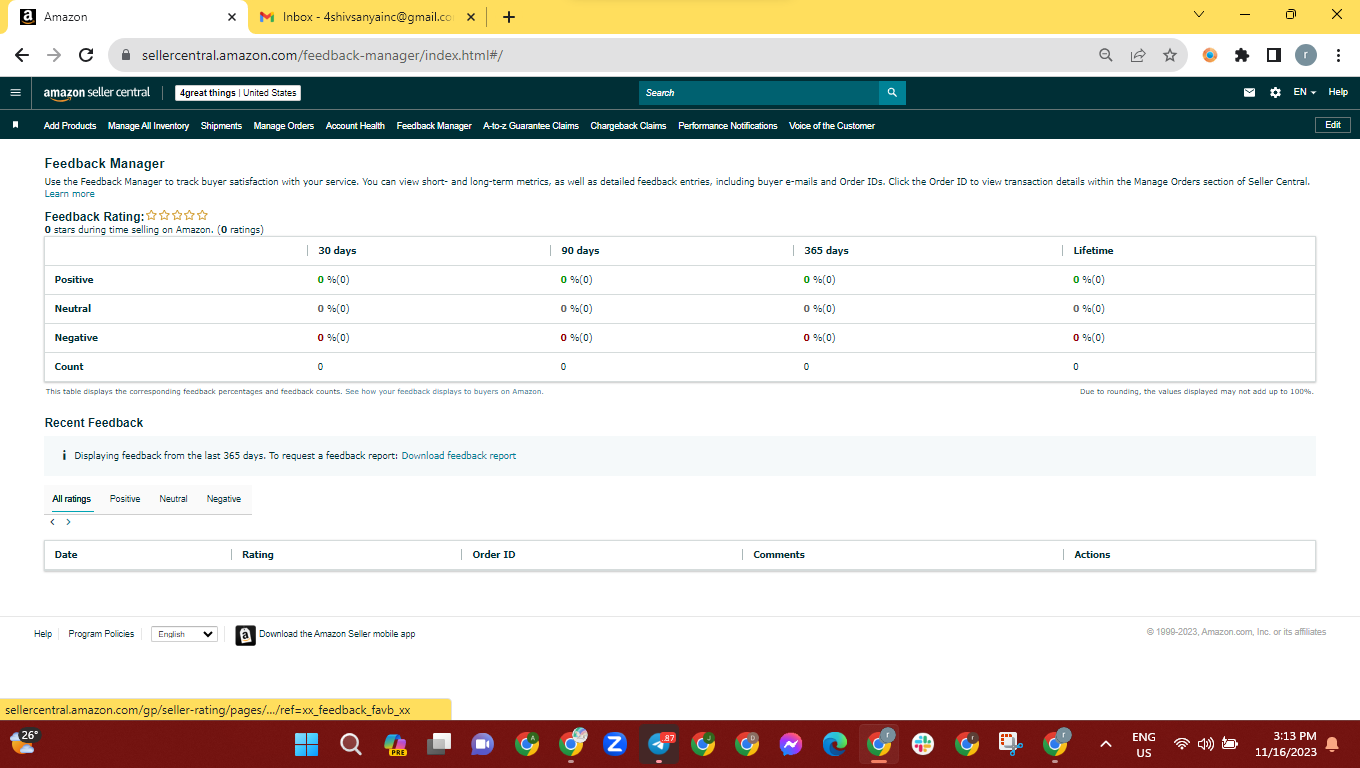Image resolution: width=1360 pixels, height=768 pixels.
Task: Open Telegram from the taskbar
Action: pos(659,744)
